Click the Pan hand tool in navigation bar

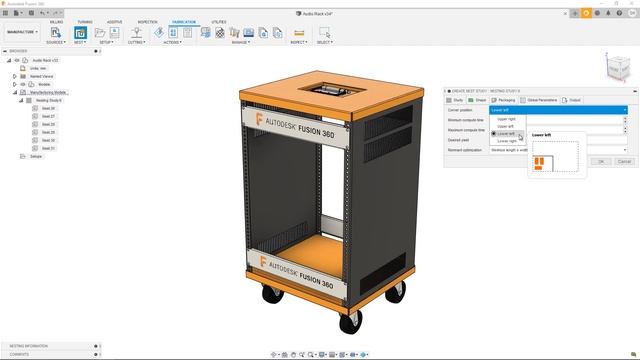click(293, 355)
